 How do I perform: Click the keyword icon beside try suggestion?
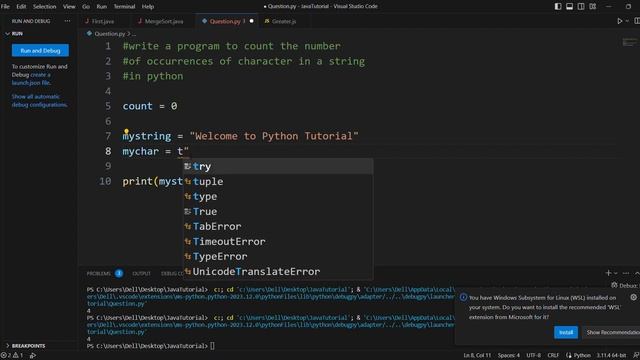tap(188, 167)
